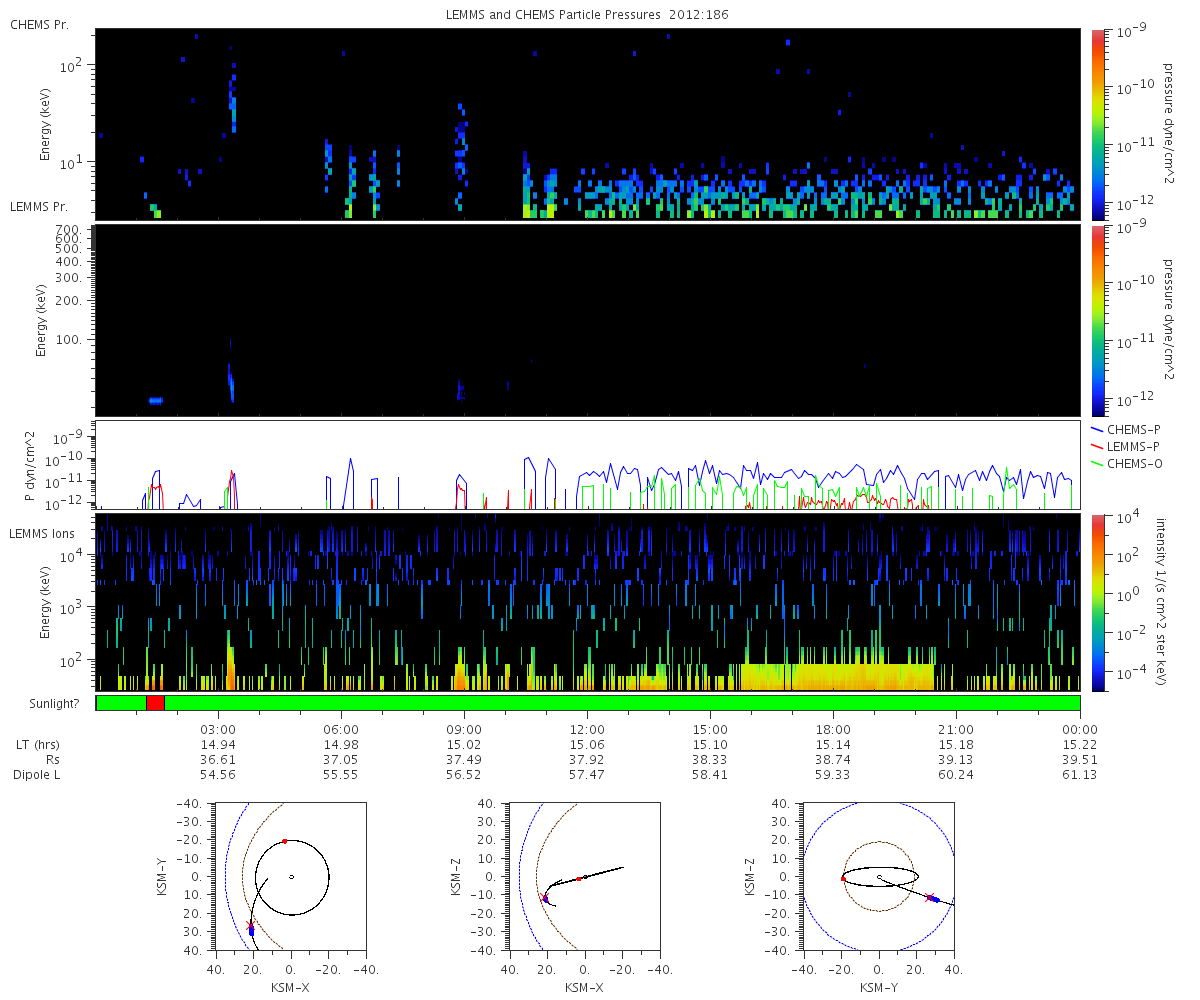Click the 03:00 time axis tick label
This screenshot has width=1200, height=1000.
click(218, 729)
